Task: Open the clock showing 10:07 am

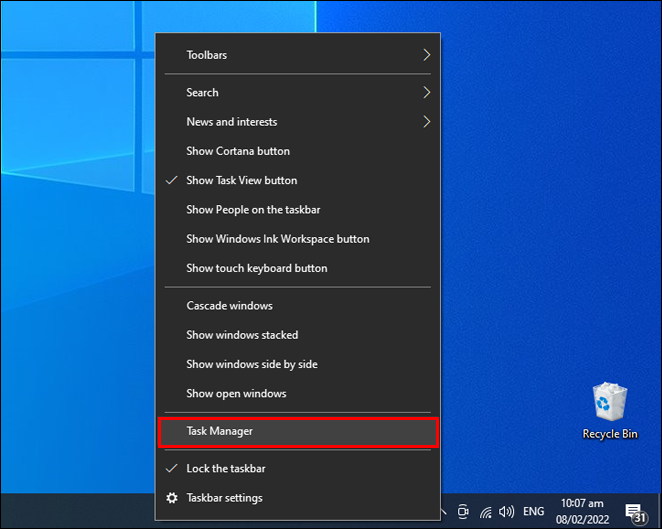Action: point(582,511)
